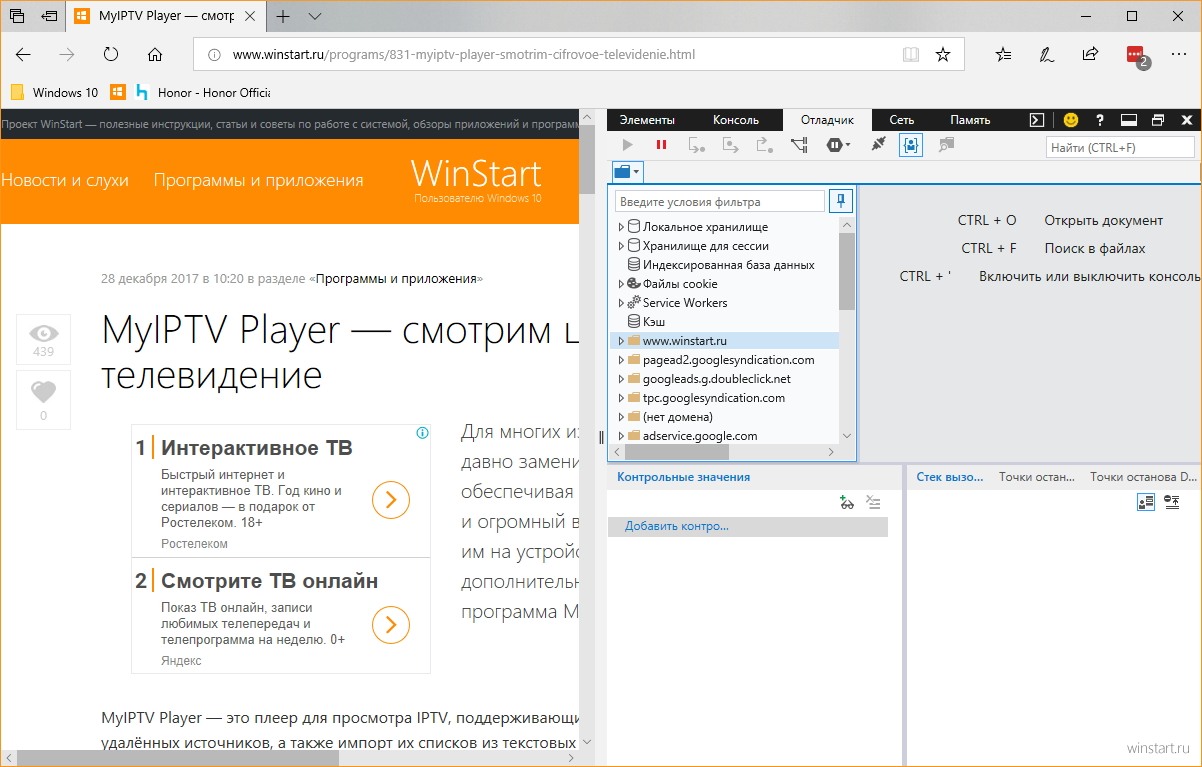Screen dimensions: 1202x767
Task: Open DevTools help question mark
Action: coord(1100,120)
